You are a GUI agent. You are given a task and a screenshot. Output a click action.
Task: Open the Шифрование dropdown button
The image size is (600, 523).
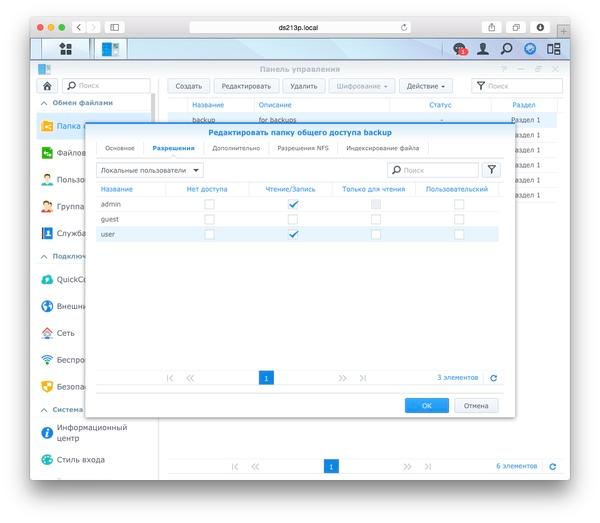[362, 86]
